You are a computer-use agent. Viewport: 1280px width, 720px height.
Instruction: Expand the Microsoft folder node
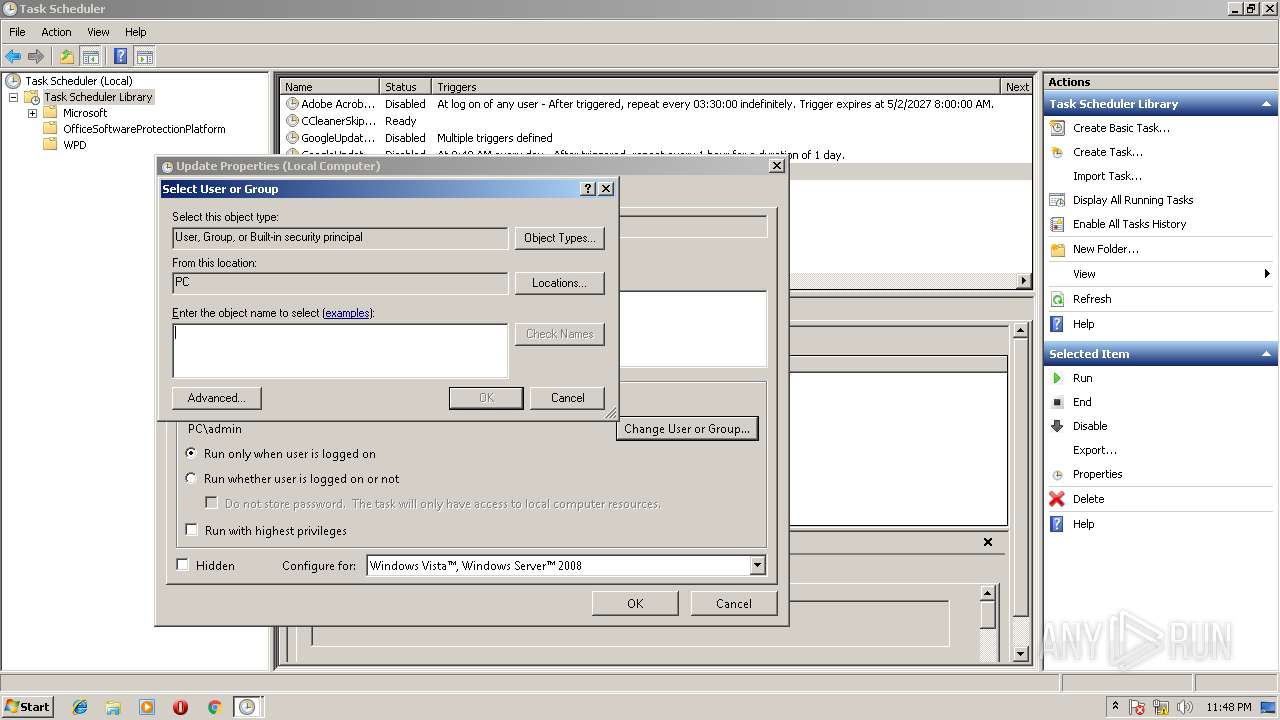[32, 113]
